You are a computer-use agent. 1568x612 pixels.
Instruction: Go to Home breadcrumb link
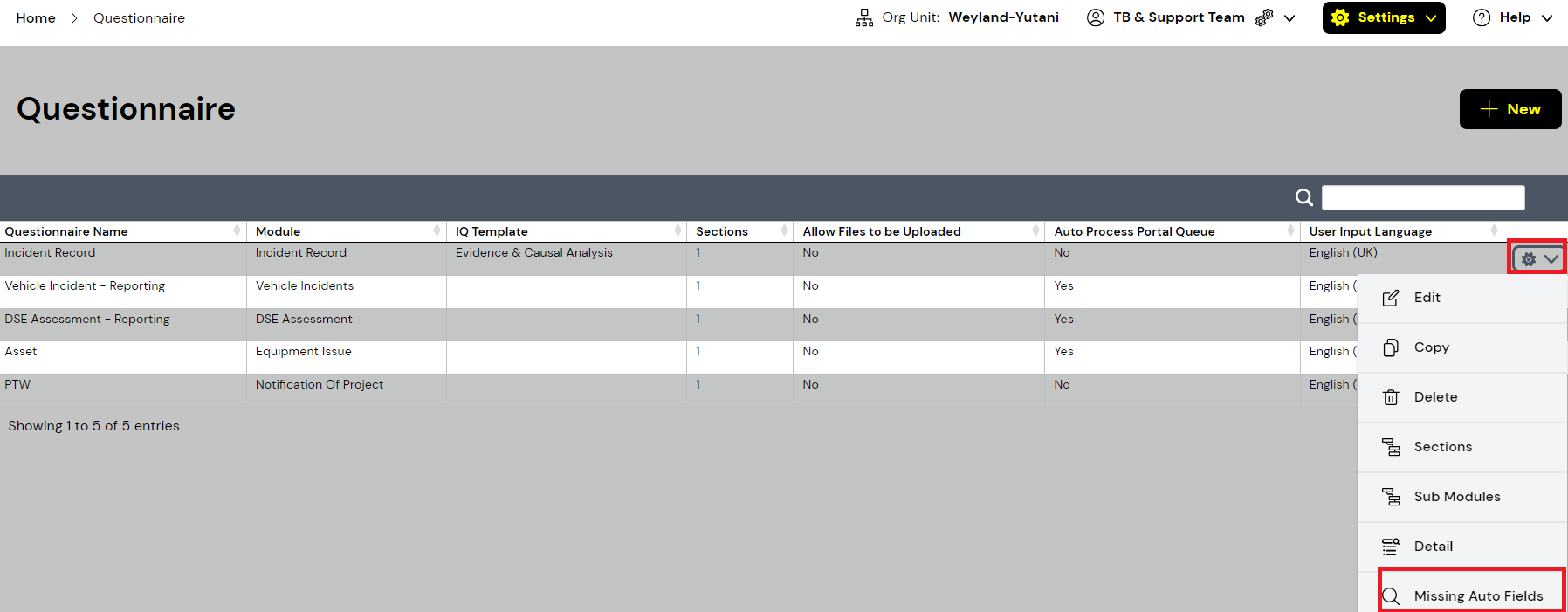pyautogui.click(x=36, y=17)
